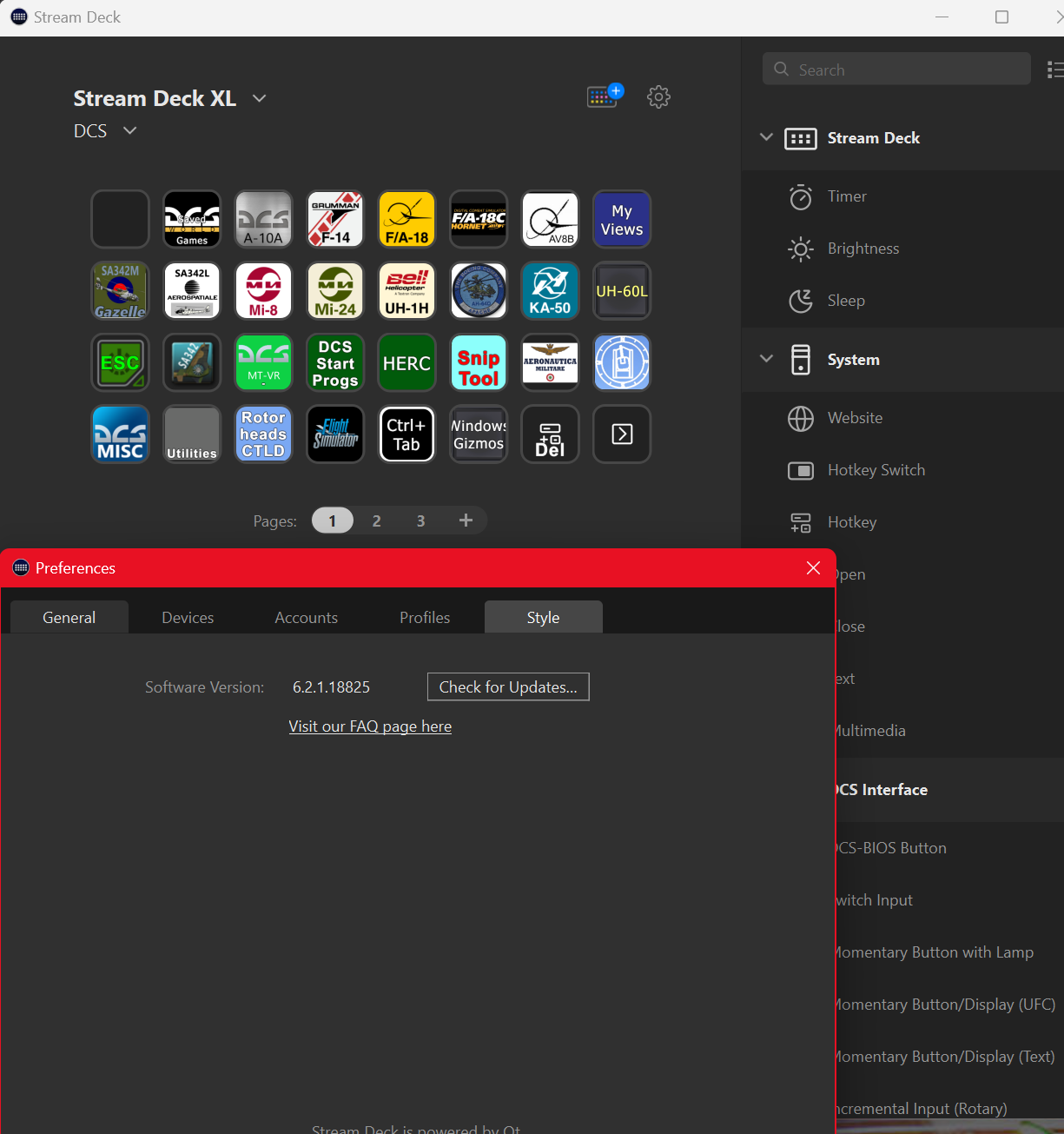
Task: Select the DCS MT-VR key
Action: pos(263,362)
